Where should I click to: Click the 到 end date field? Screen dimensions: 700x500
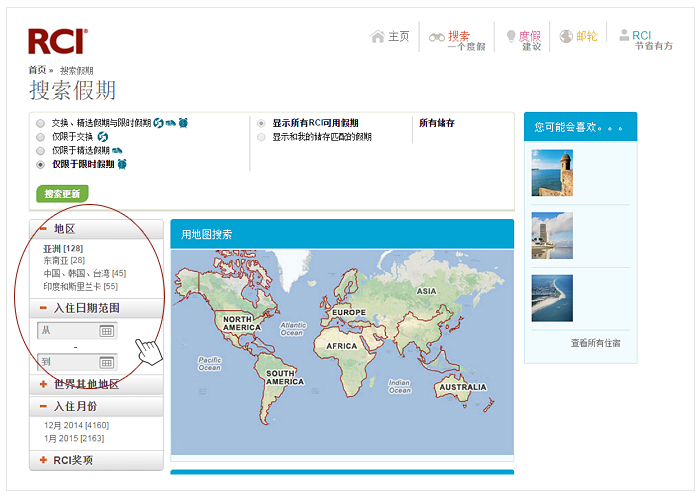pos(77,362)
